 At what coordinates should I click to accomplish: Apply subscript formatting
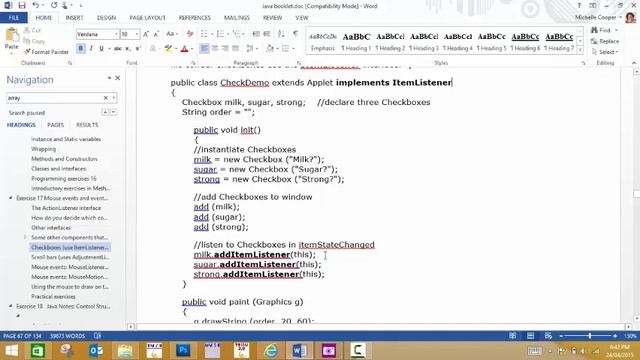pos(128,49)
